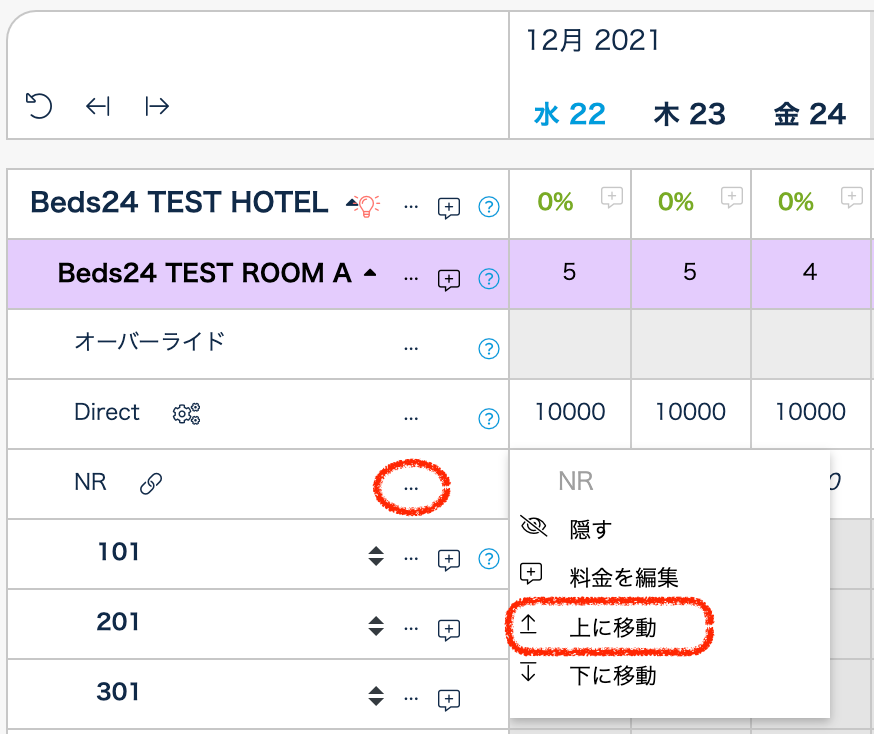Image resolution: width=874 pixels, height=734 pixels.
Task: Jump forward with the right arrow icon
Action: tap(157, 106)
